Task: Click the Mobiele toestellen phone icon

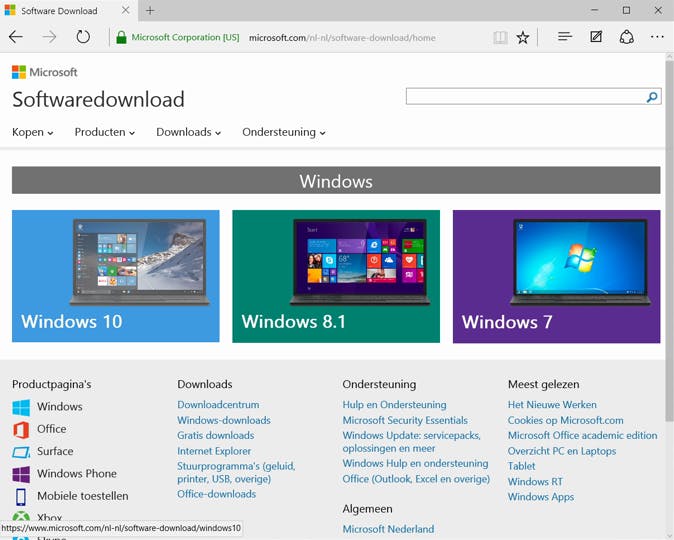Action: 21,497
